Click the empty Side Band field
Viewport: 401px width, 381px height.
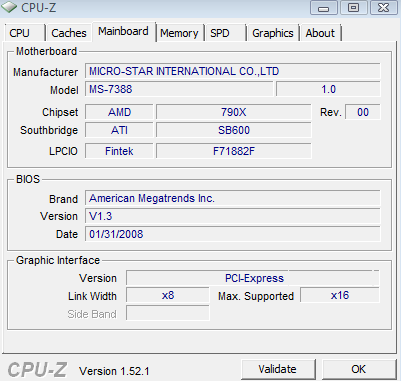pos(168,313)
